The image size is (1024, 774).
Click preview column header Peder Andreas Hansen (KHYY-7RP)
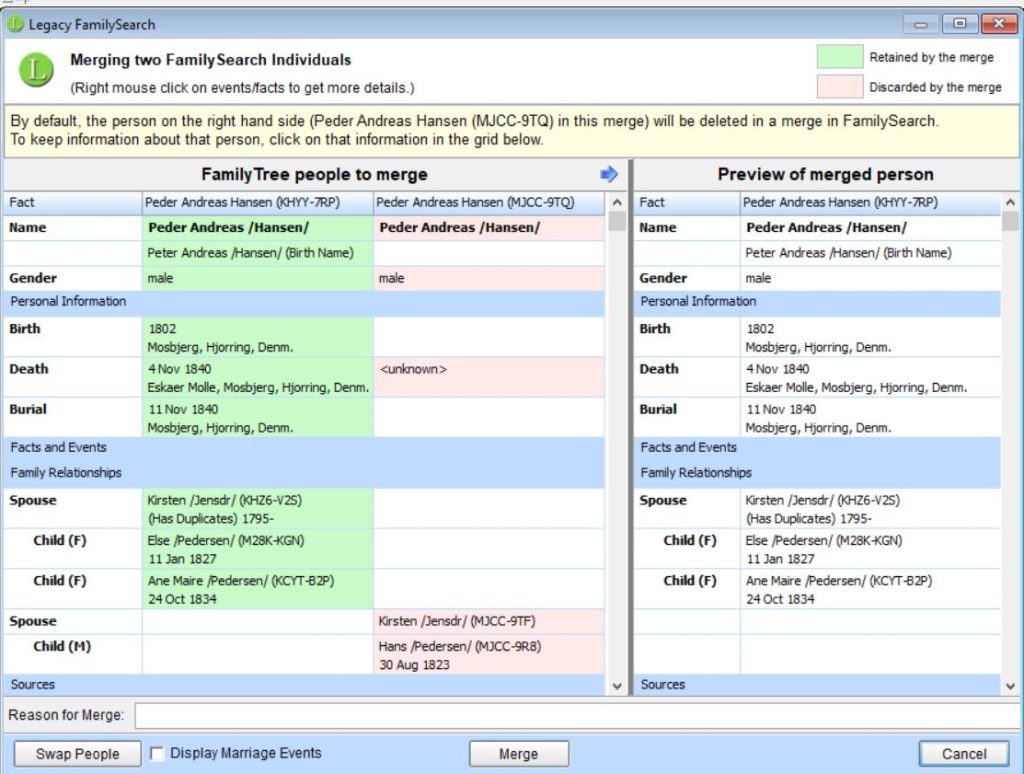pos(871,202)
